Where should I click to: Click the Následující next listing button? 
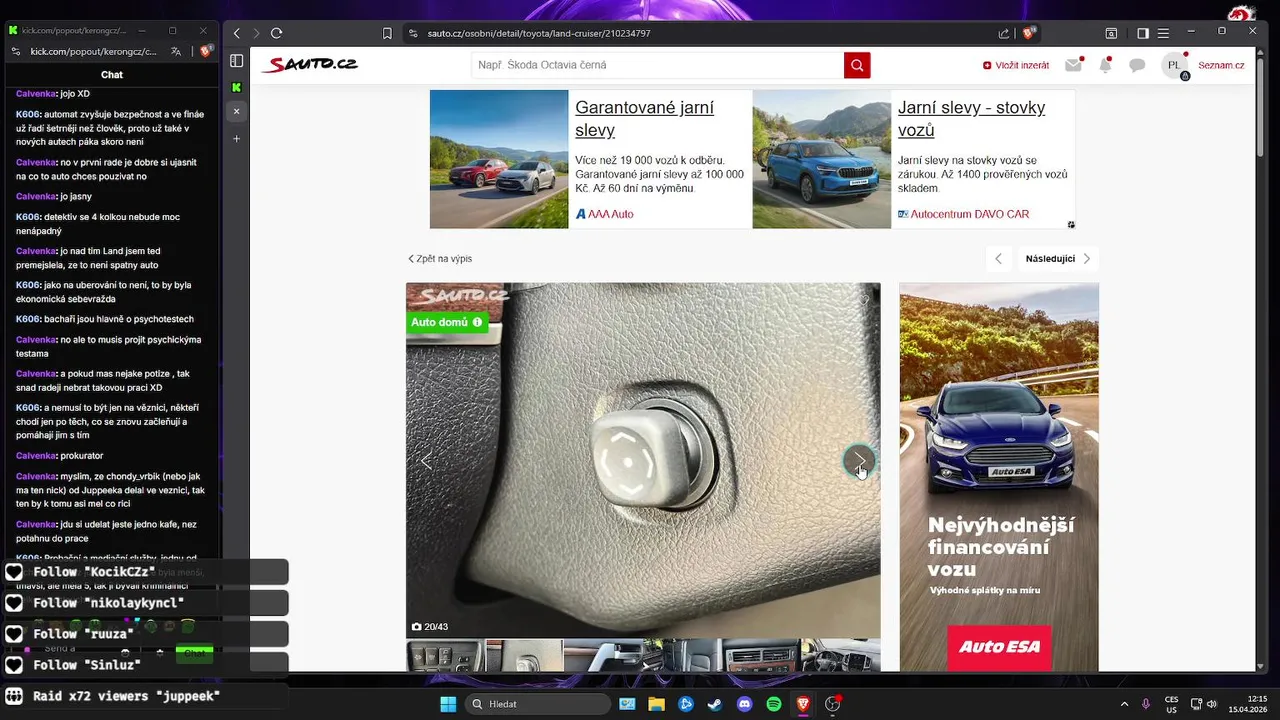pos(1058,259)
